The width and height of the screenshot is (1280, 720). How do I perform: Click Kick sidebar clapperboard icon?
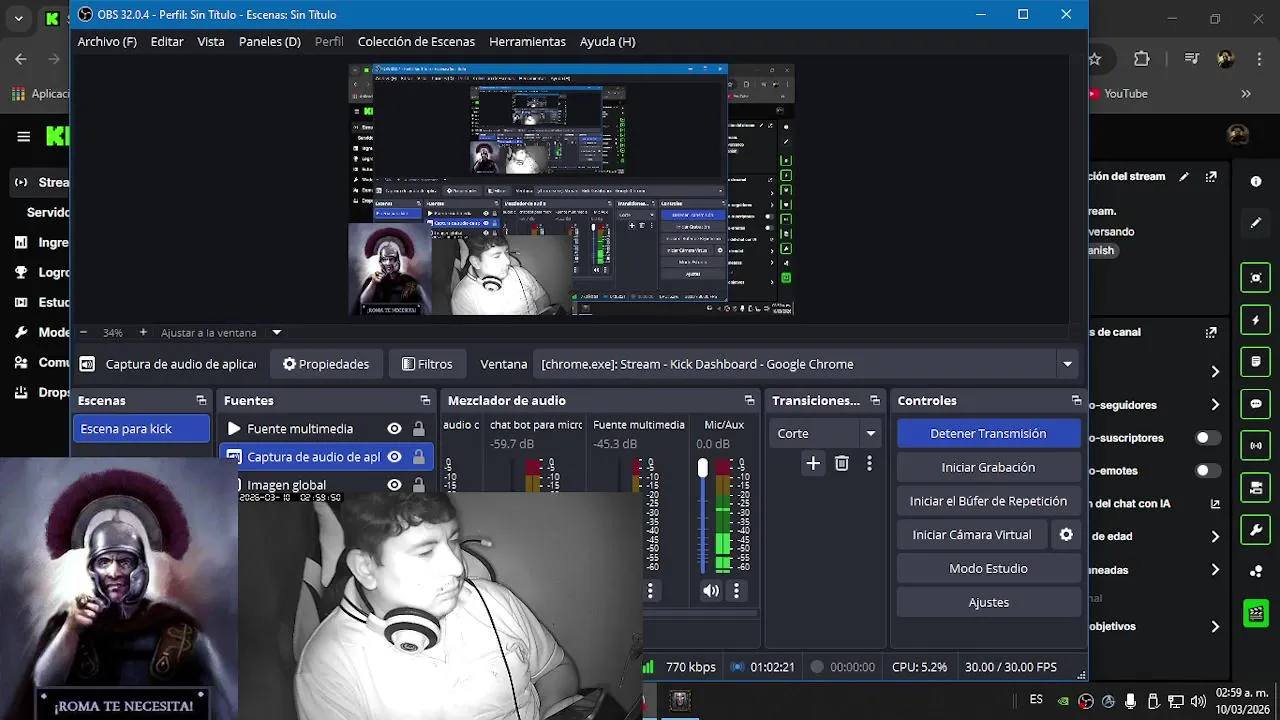tap(1256, 613)
